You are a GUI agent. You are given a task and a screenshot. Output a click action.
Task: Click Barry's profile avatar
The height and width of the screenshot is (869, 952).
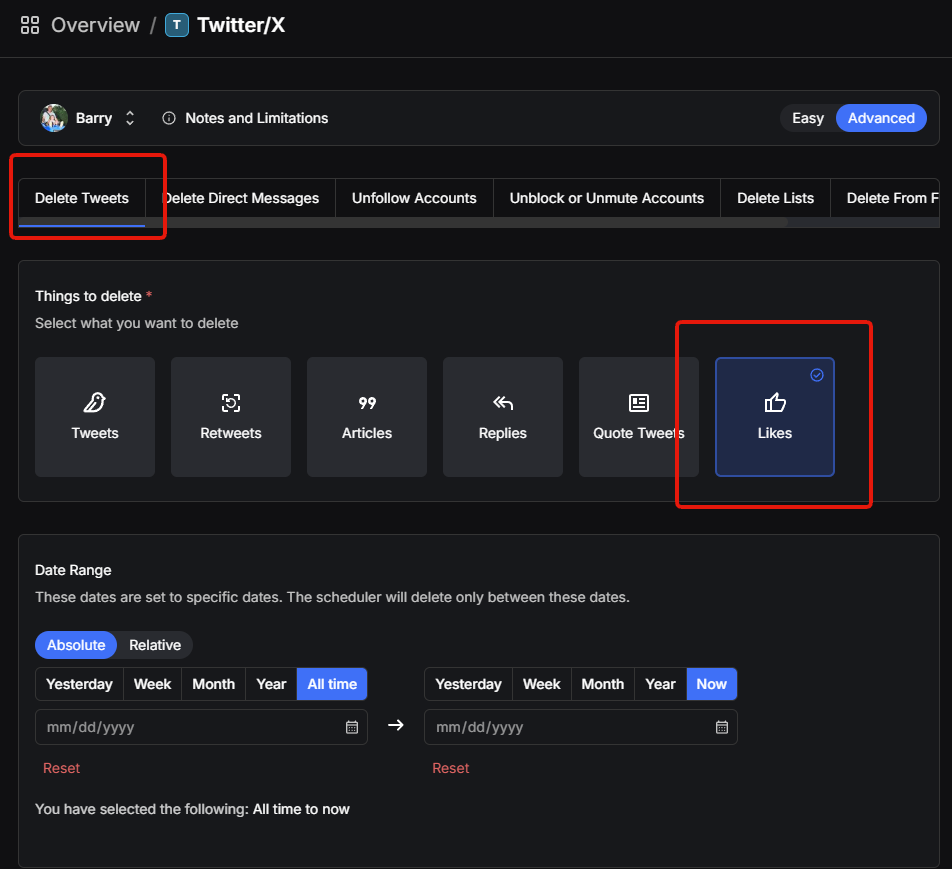tap(53, 118)
